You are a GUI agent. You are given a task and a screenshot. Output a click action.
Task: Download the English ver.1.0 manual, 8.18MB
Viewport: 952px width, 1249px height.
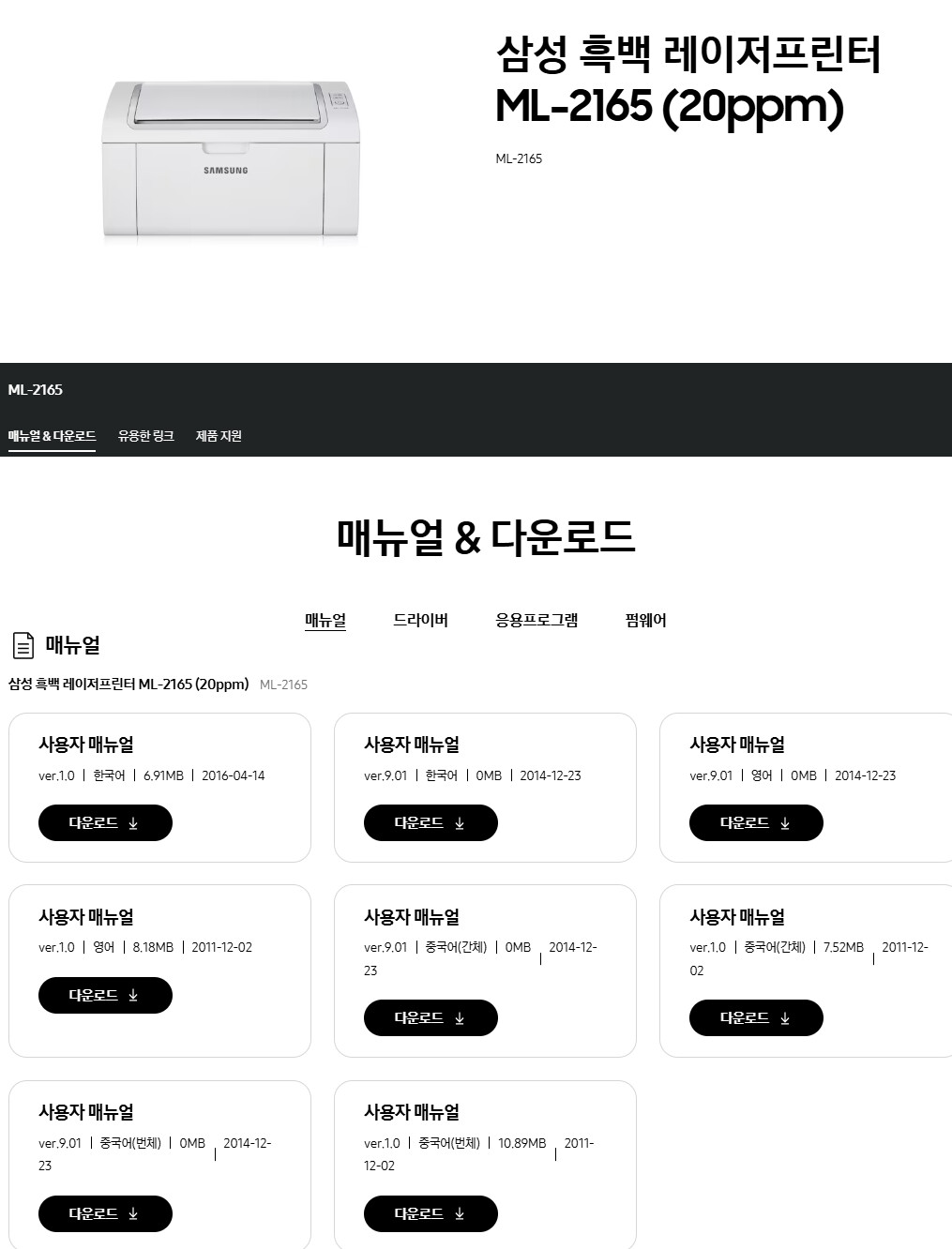(x=105, y=995)
